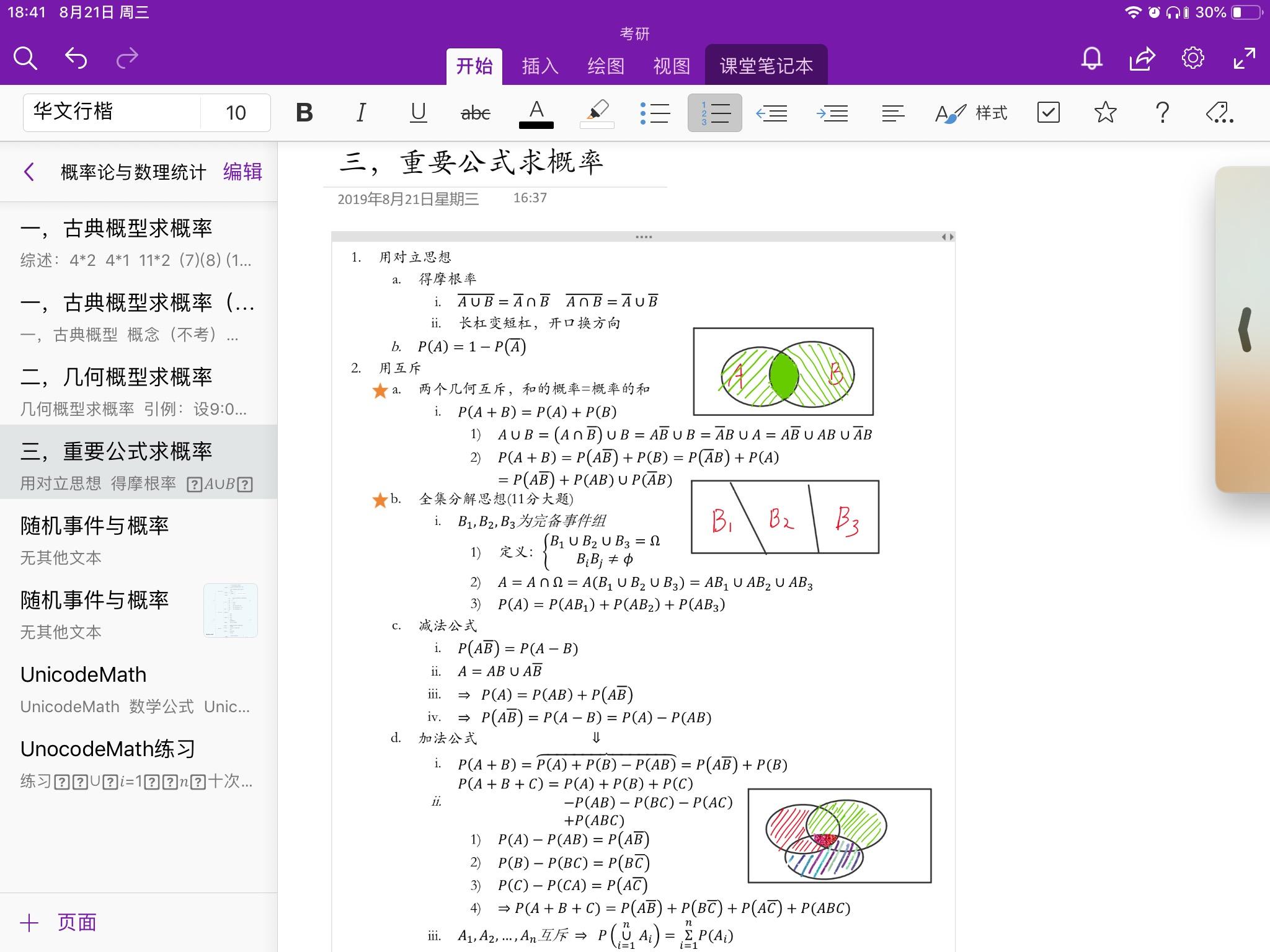The width and height of the screenshot is (1270, 952).
Task: Select the highlighter tool
Action: tap(597, 112)
